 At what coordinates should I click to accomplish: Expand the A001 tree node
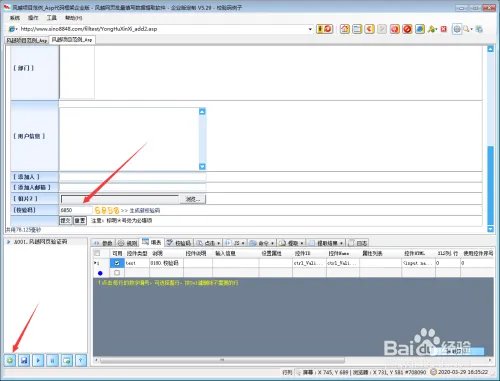coord(8,242)
